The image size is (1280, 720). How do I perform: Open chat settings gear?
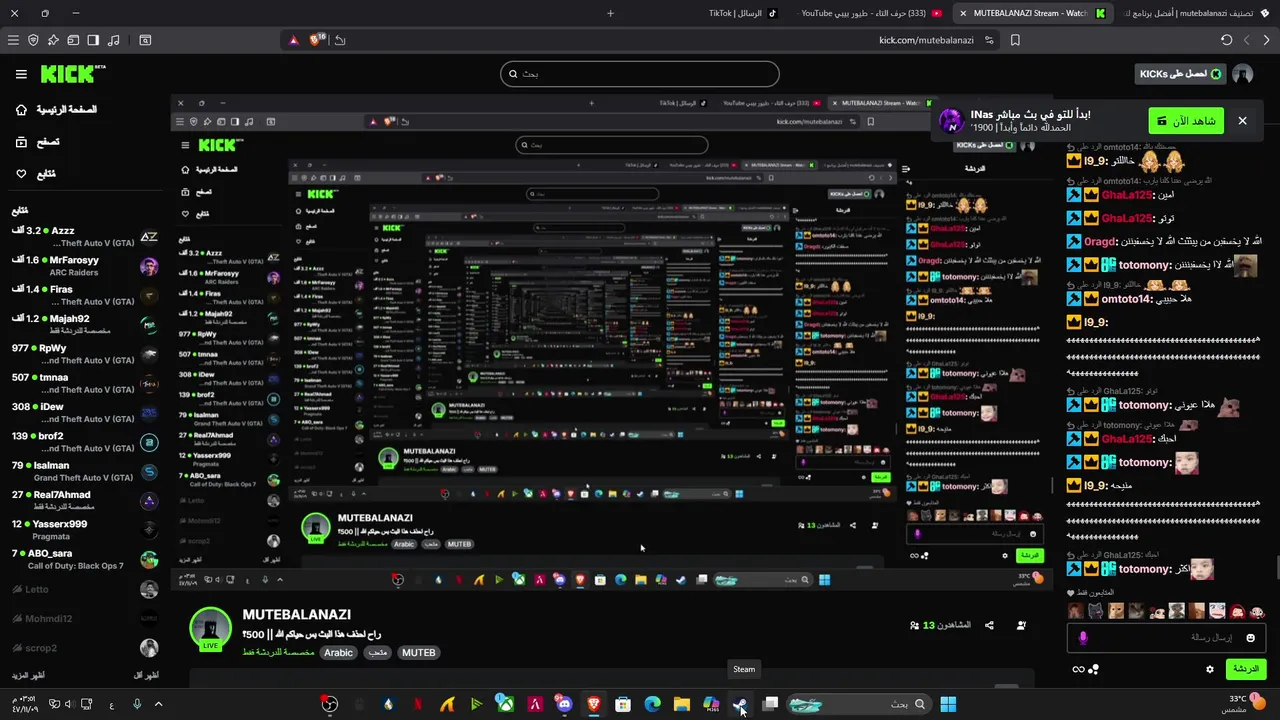(x=1210, y=669)
